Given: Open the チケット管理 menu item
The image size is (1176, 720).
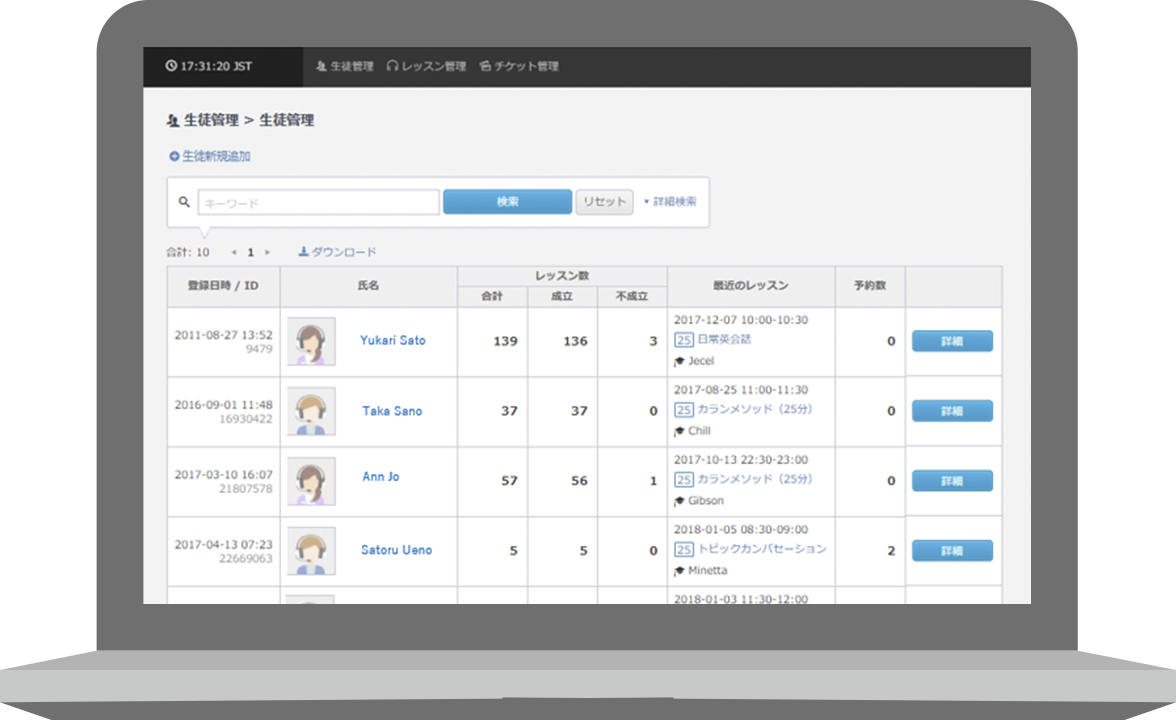Looking at the screenshot, I should point(519,66).
